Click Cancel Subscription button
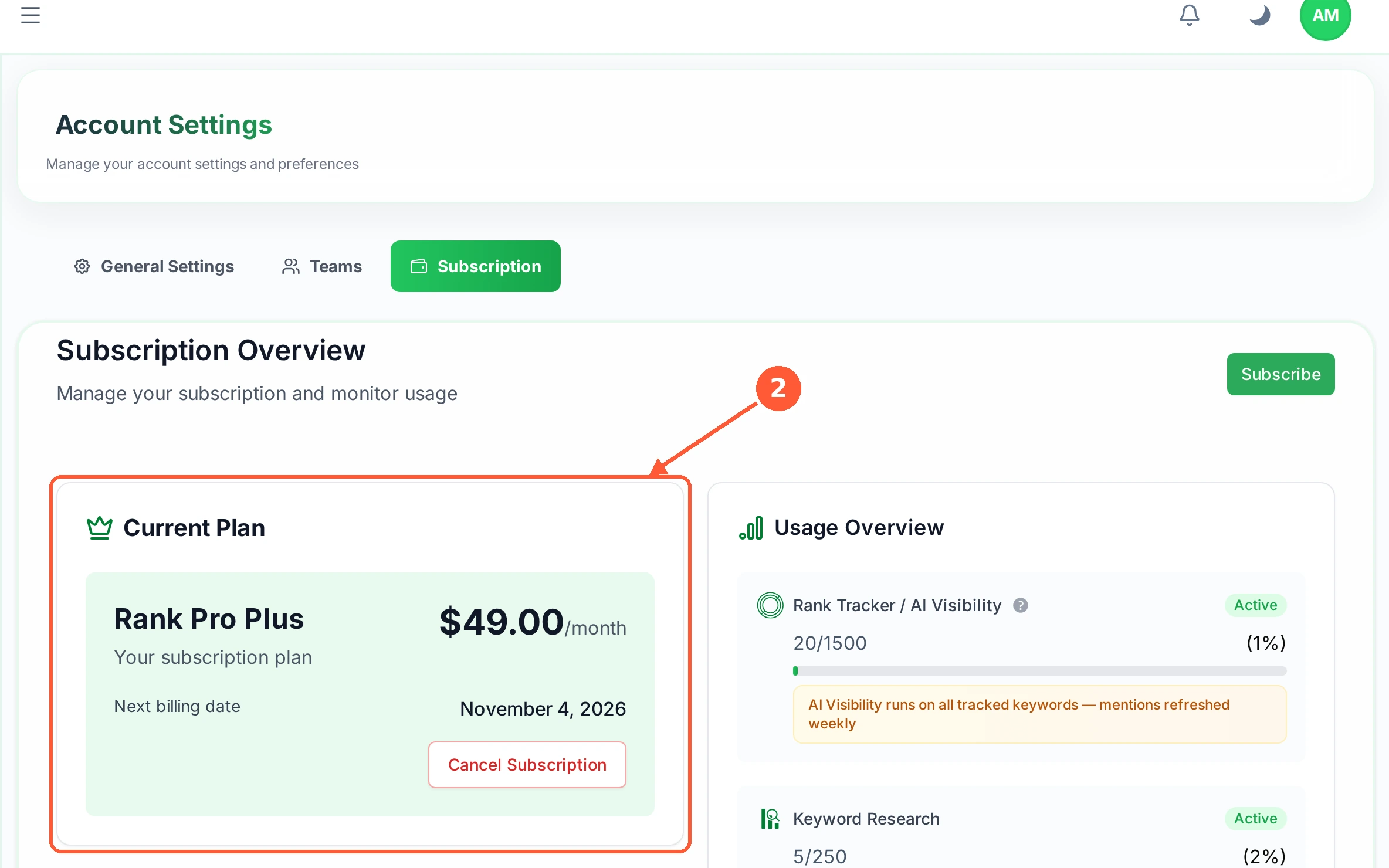The width and height of the screenshot is (1389, 868). coord(527,765)
